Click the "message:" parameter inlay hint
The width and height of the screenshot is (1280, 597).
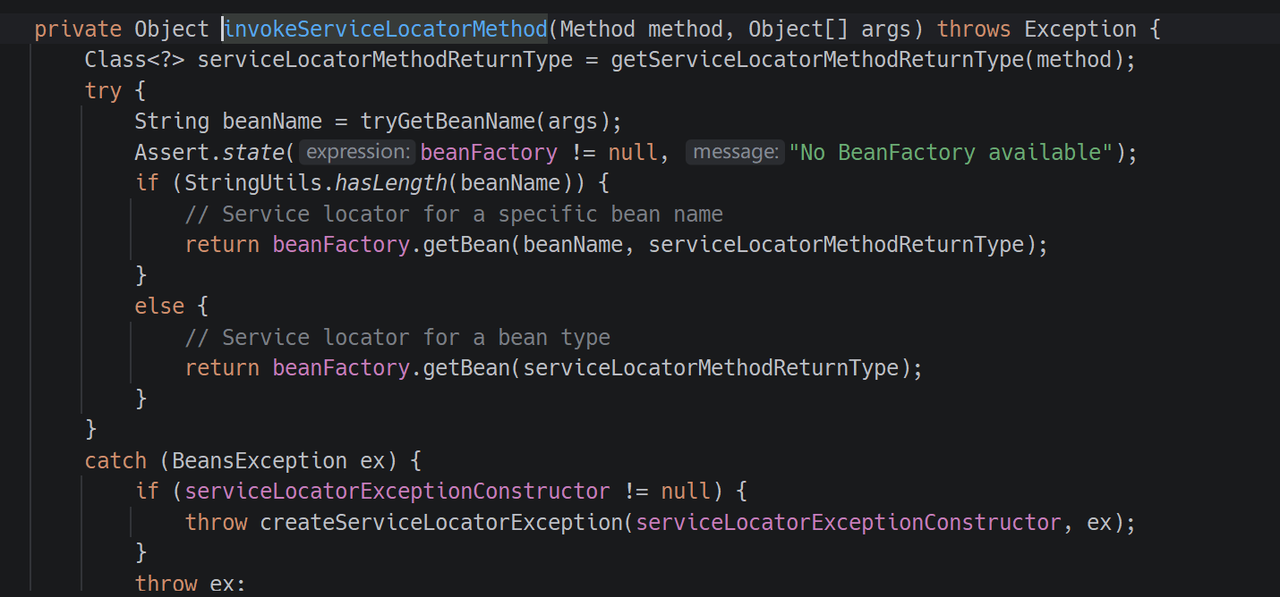pos(735,152)
